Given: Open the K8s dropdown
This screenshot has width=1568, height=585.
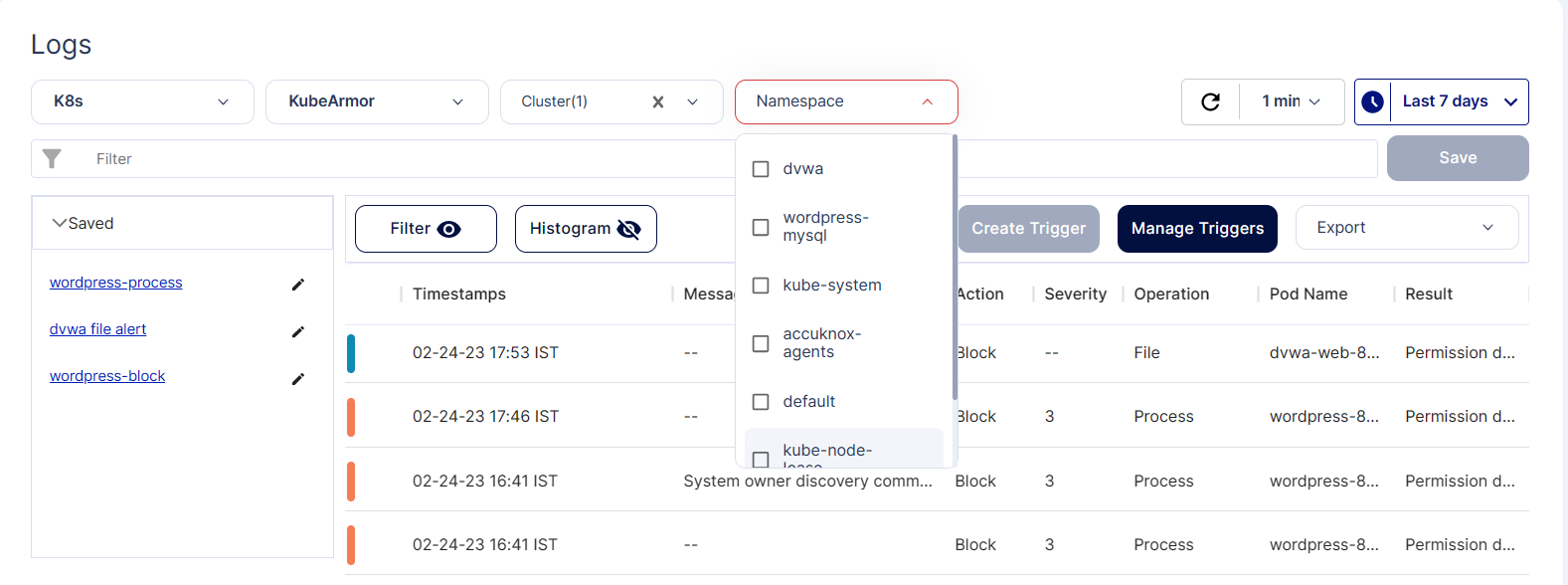Looking at the screenshot, I should 142,101.
